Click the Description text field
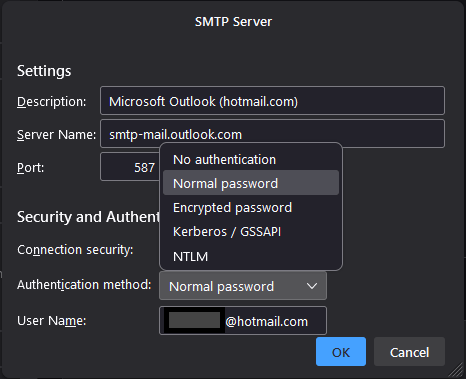This screenshot has height=379, width=466. (272, 101)
